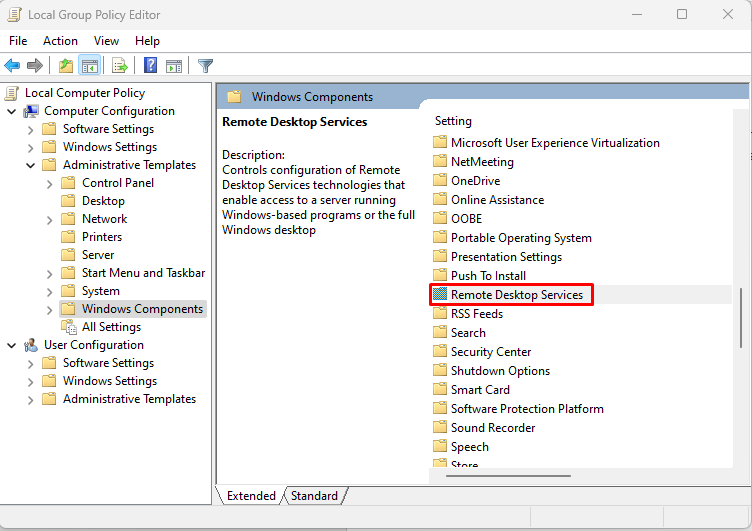Select Shutdown Options entry
This screenshot has height=531, width=752.
tap(500, 370)
